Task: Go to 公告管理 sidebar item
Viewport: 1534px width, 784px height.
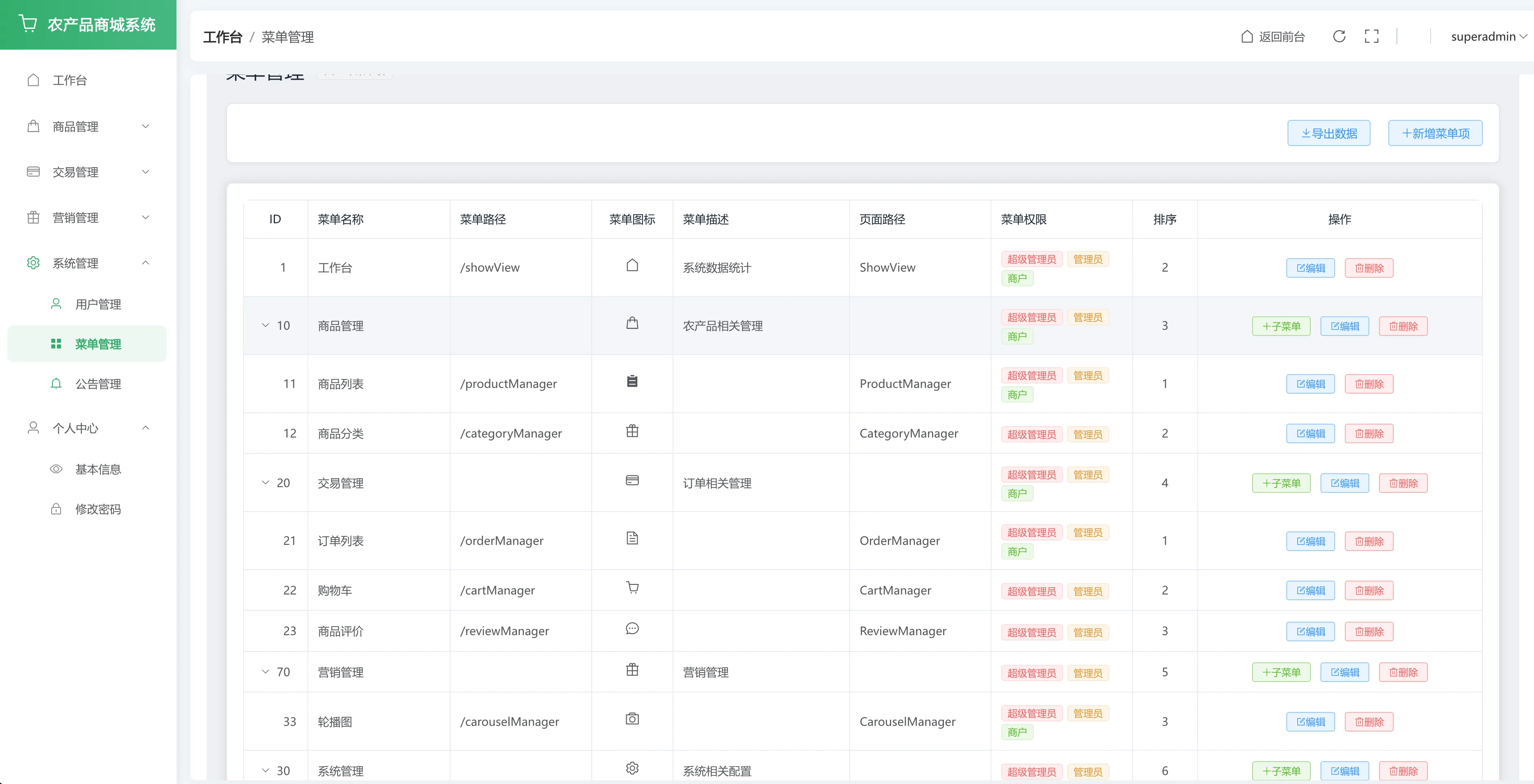Action: coord(98,384)
